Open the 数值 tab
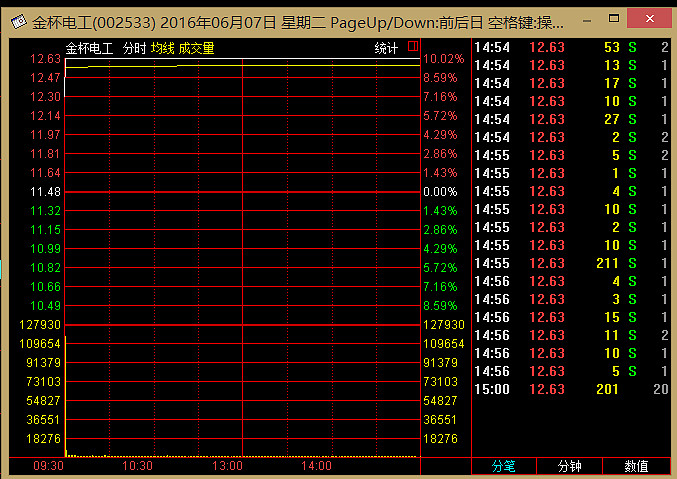This screenshot has height=479, width=677. click(636, 466)
